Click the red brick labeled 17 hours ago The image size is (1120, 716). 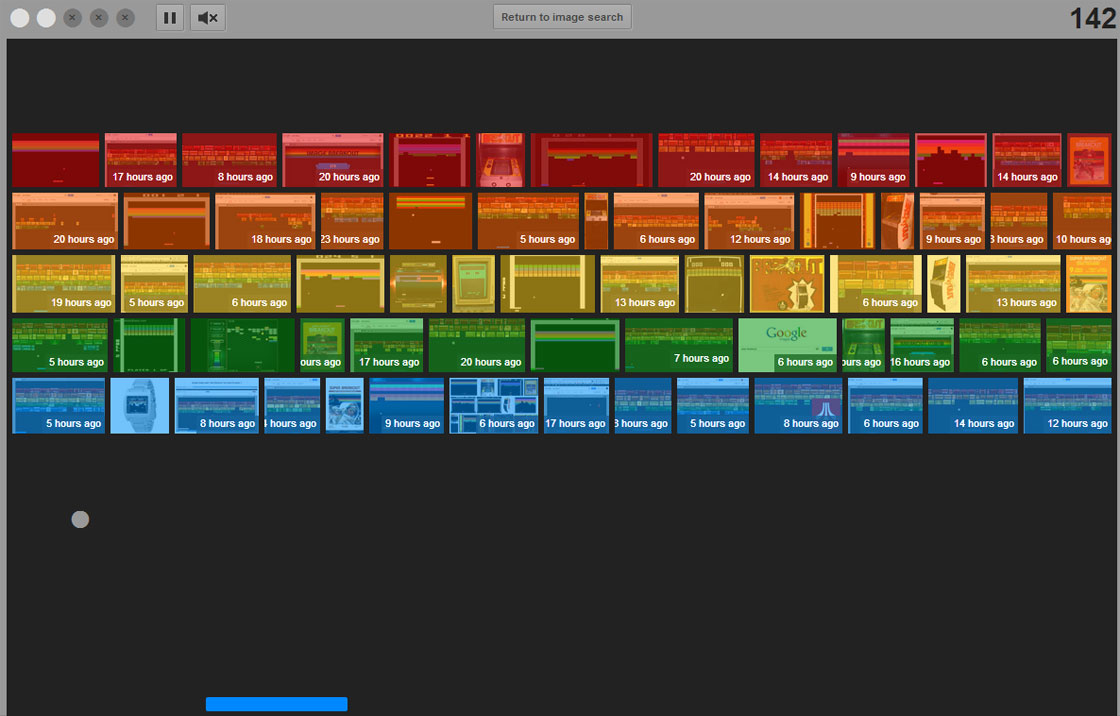click(140, 160)
